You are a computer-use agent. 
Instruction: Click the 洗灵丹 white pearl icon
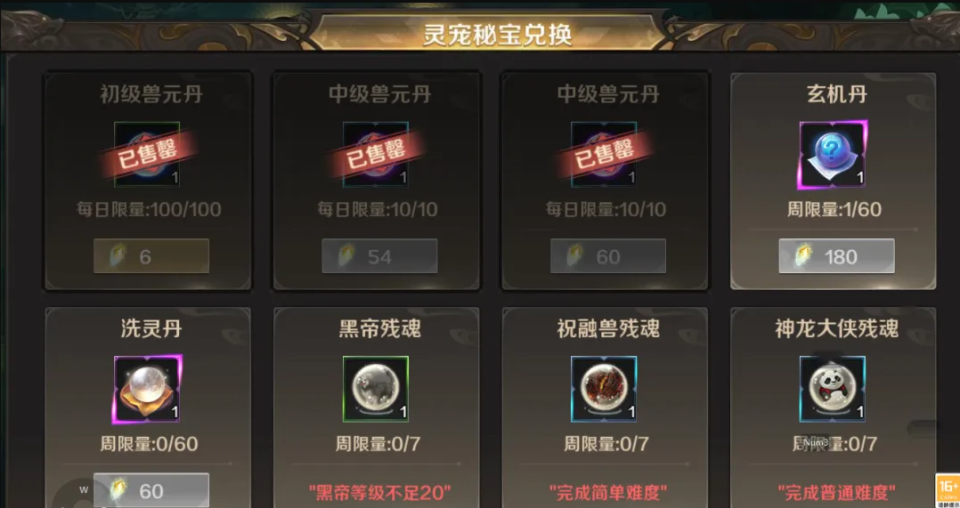point(148,389)
